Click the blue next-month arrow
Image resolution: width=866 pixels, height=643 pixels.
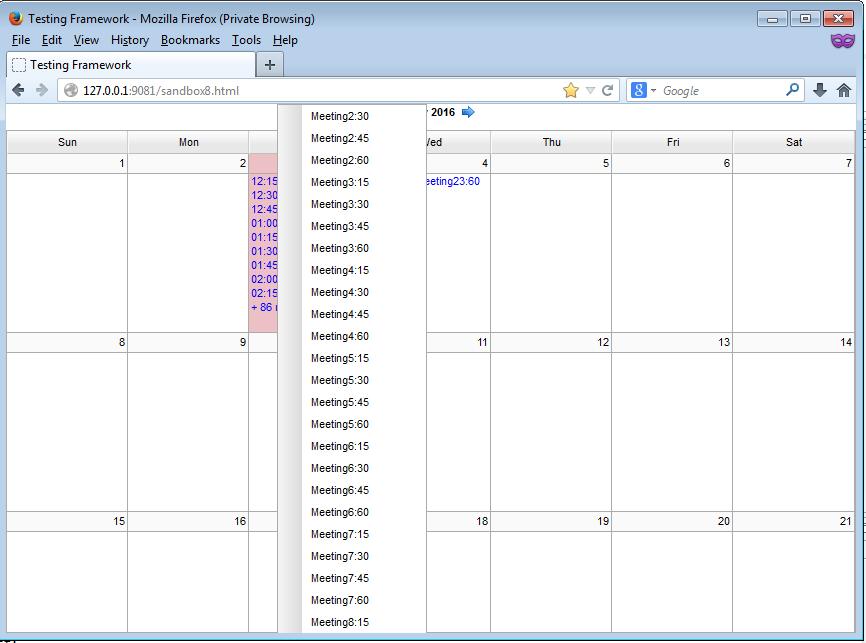[x=468, y=112]
